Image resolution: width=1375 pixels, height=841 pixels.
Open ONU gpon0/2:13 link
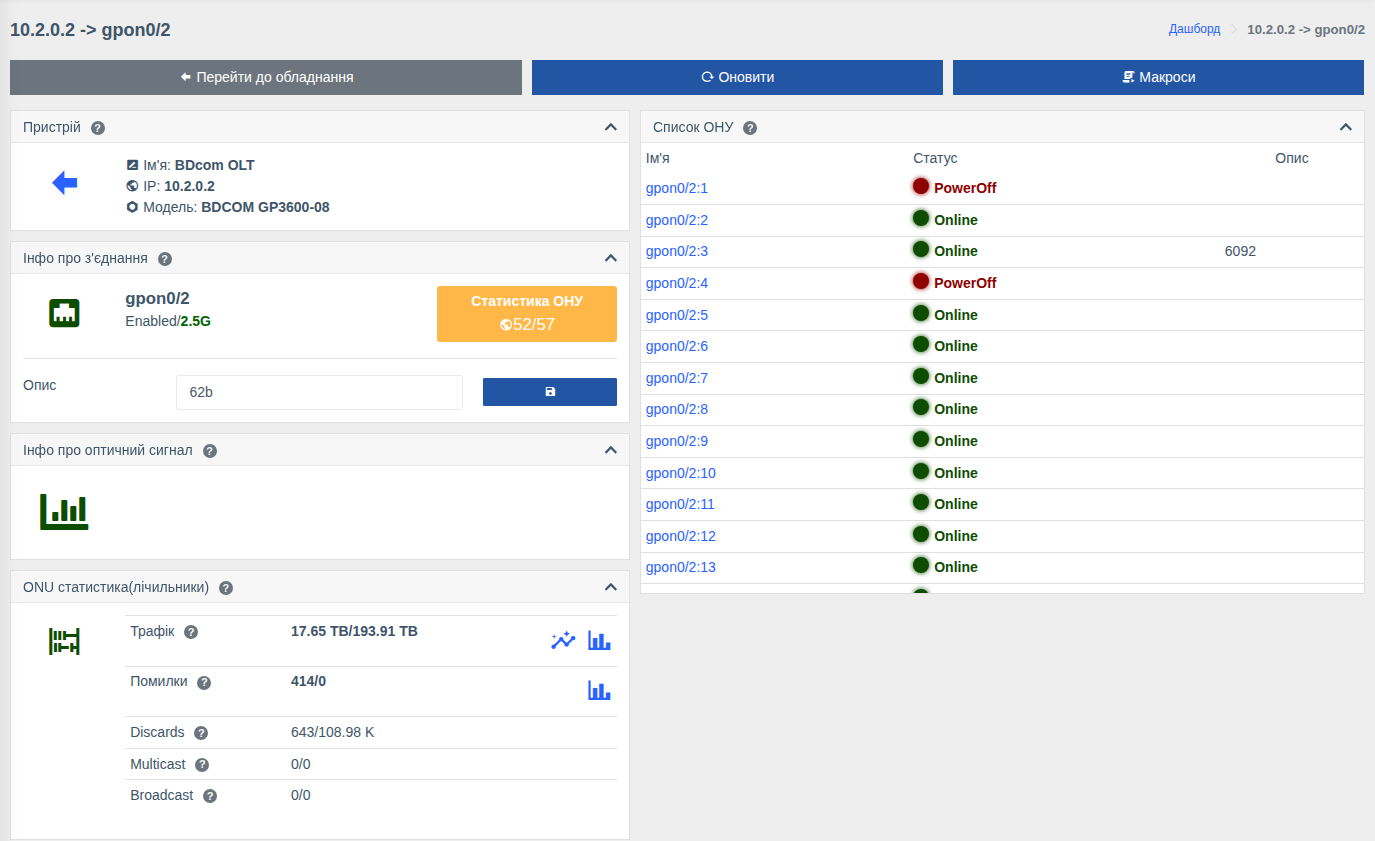(681, 567)
